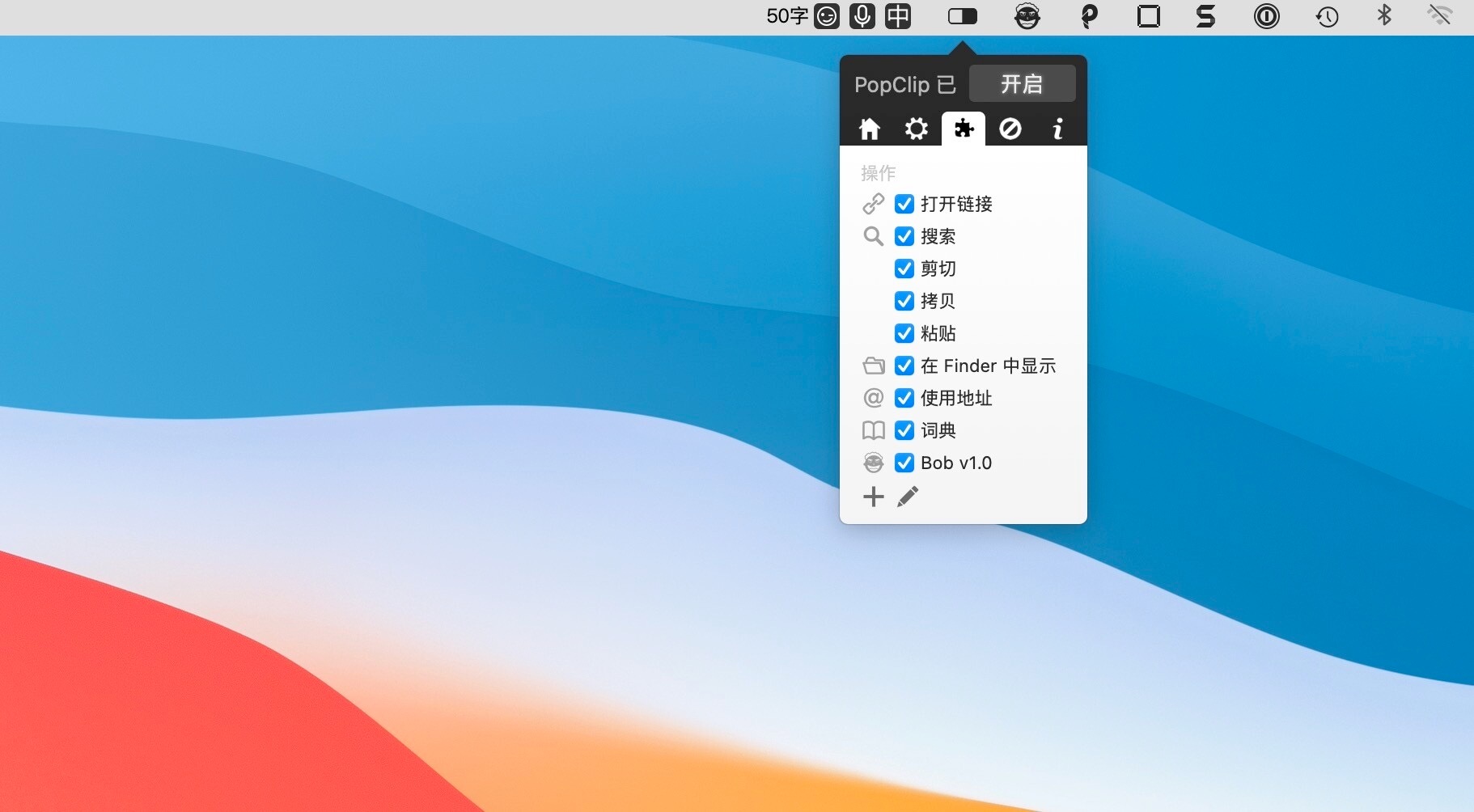Toggle the Bob v1.0 extension checkbox
Viewport: 1474px width, 812px height.
[904, 463]
